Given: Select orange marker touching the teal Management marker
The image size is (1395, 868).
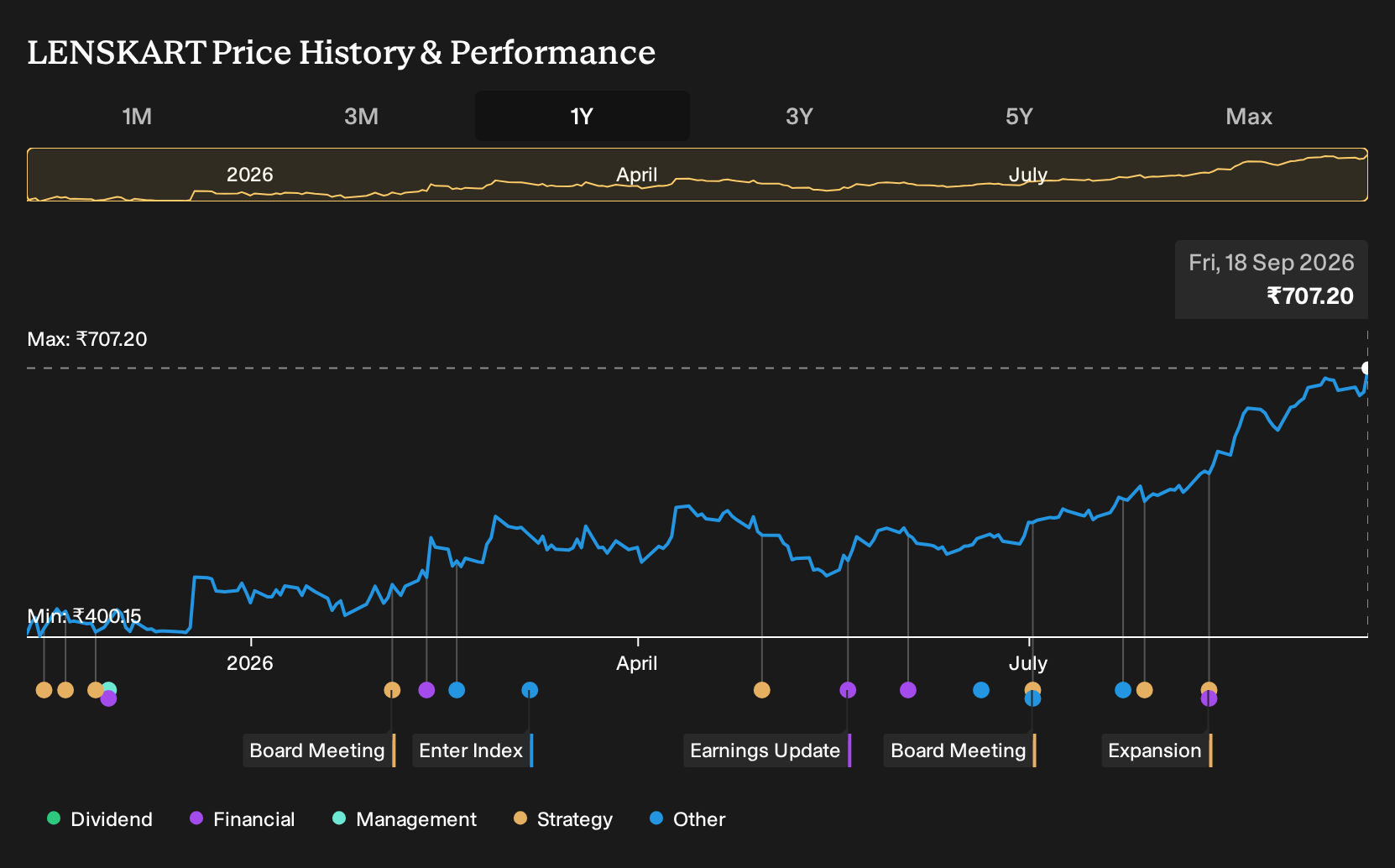Looking at the screenshot, I should tap(95, 690).
